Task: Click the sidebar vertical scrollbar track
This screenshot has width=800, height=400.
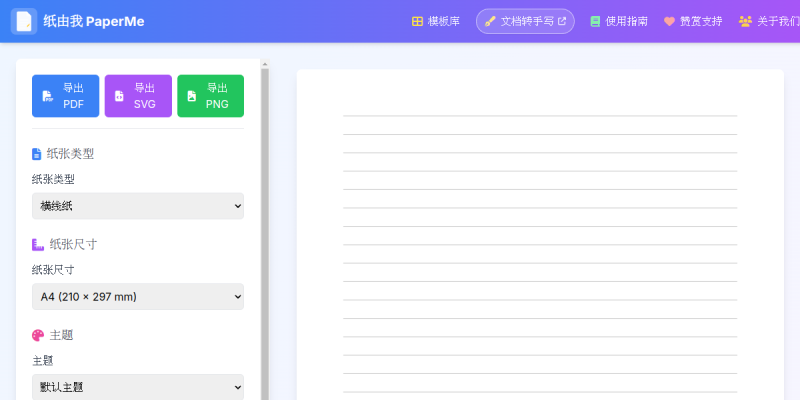Action: [264, 235]
